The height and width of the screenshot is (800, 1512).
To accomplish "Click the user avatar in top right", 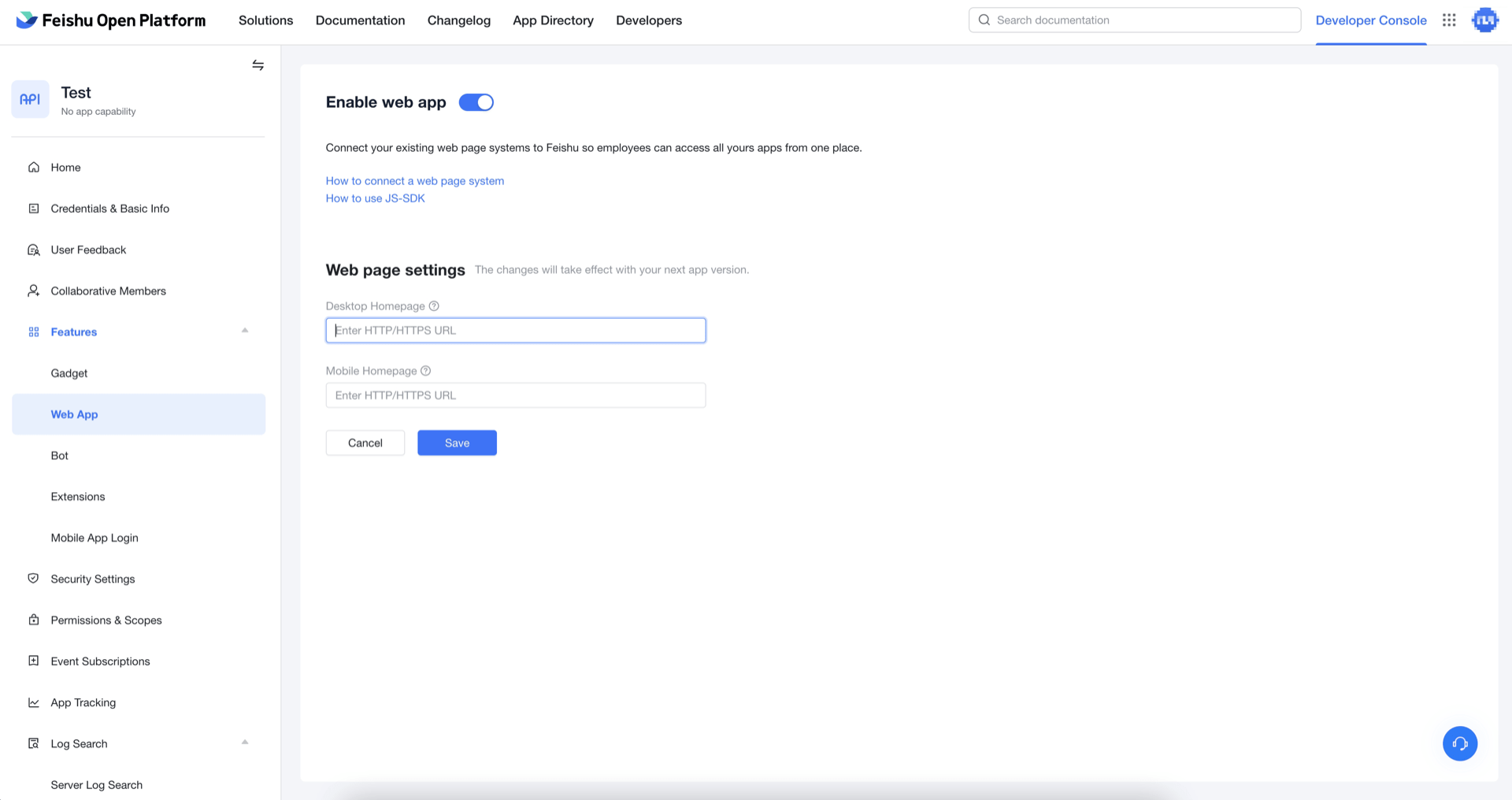I will 1485,20.
